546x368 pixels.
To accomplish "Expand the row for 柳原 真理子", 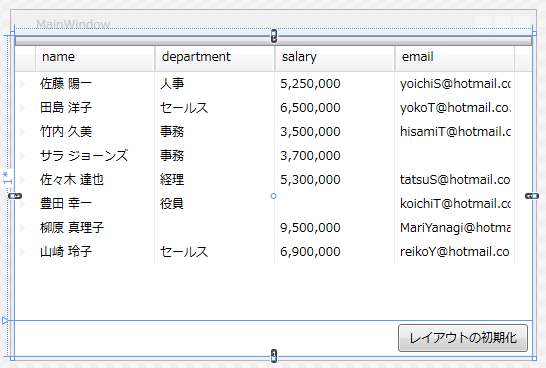I will click(22, 228).
